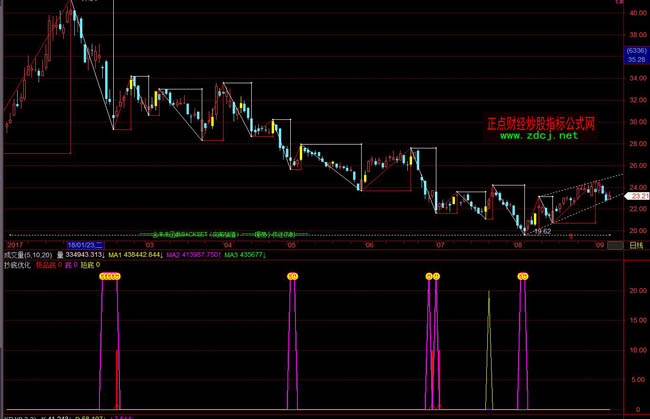Click the 抄底优化 indicator name
The image size is (650, 419).
click(x=16, y=265)
